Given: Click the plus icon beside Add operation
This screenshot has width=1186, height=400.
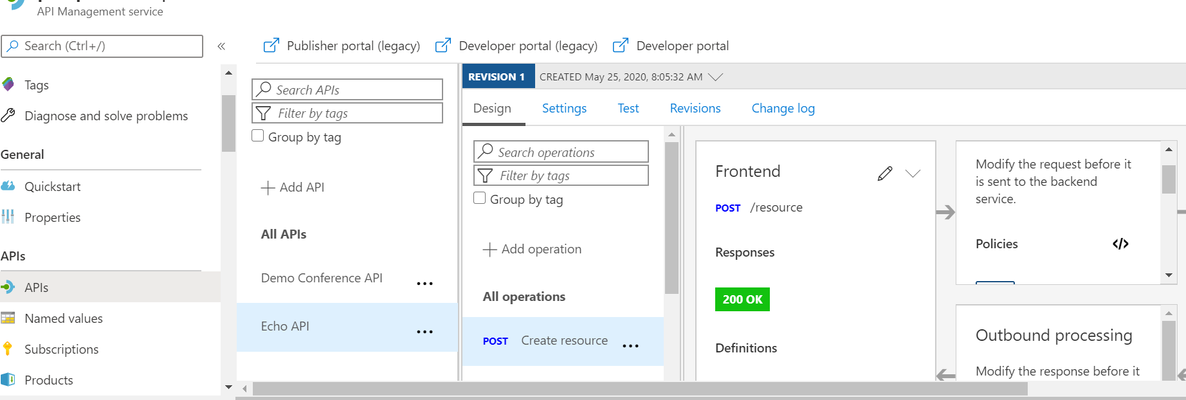Looking at the screenshot, I should (x=489, y=250).
